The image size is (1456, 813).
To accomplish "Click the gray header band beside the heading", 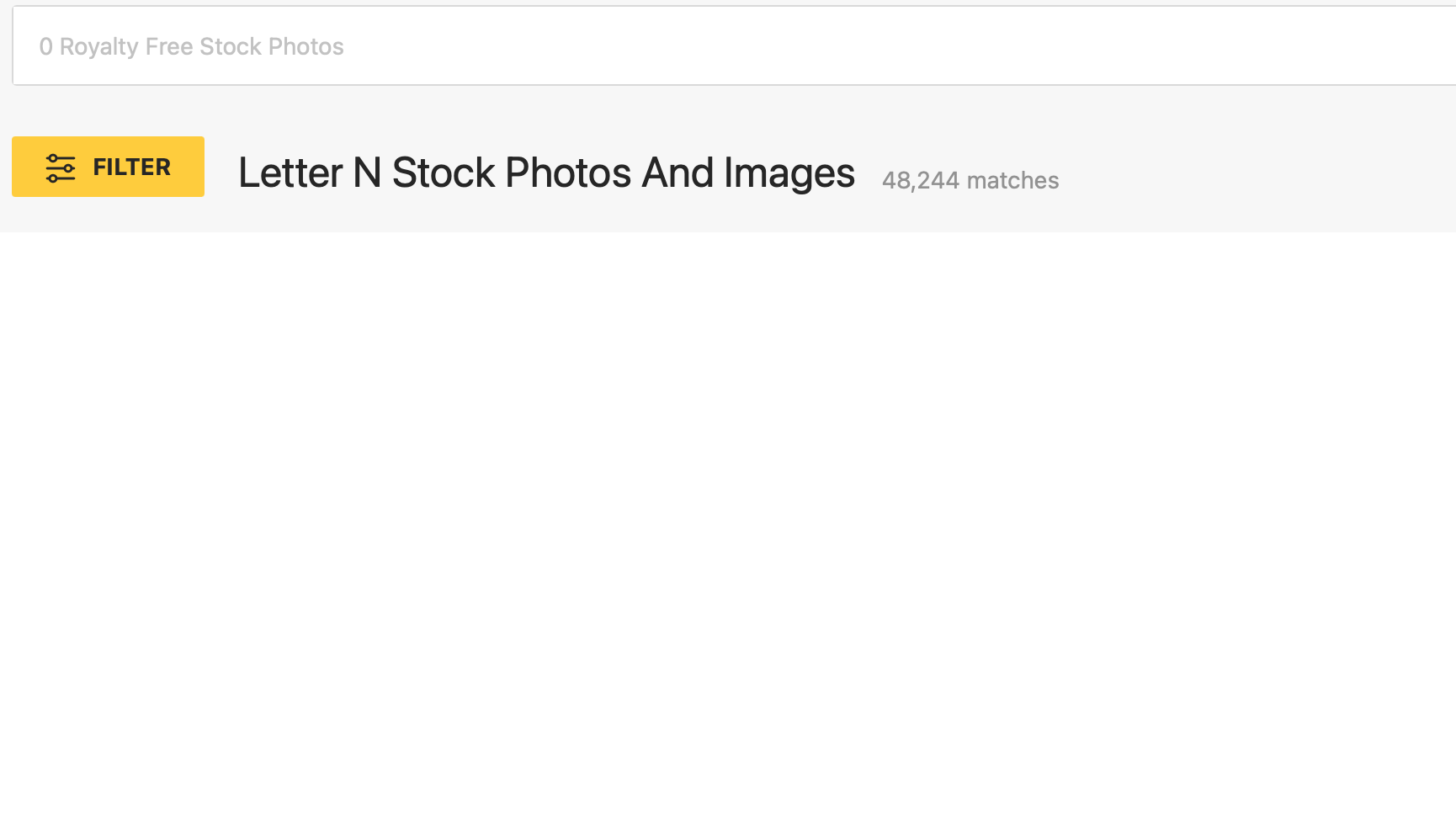I will (1254, 168).
